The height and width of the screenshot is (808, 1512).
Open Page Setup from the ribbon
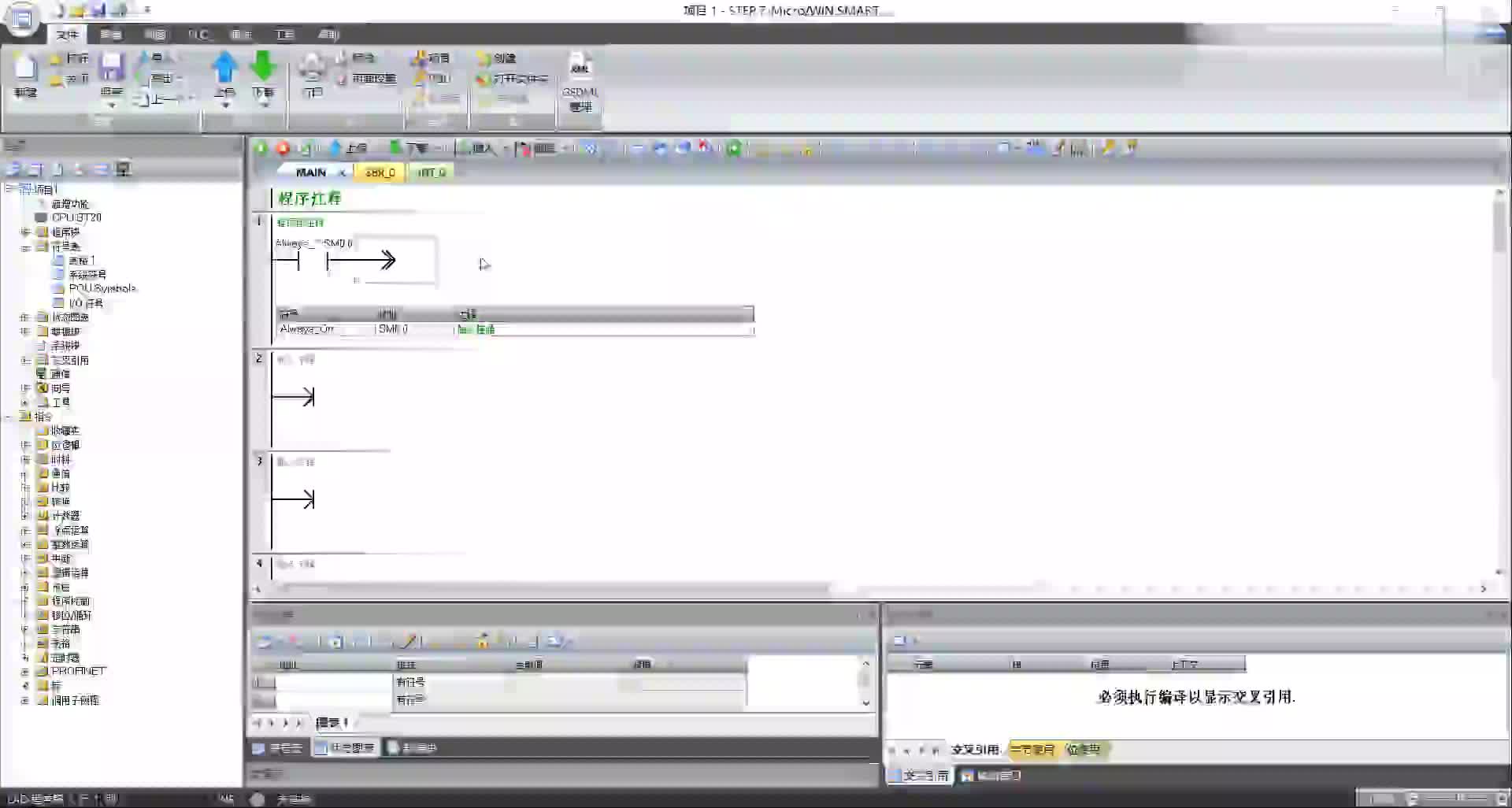point(367,79)
